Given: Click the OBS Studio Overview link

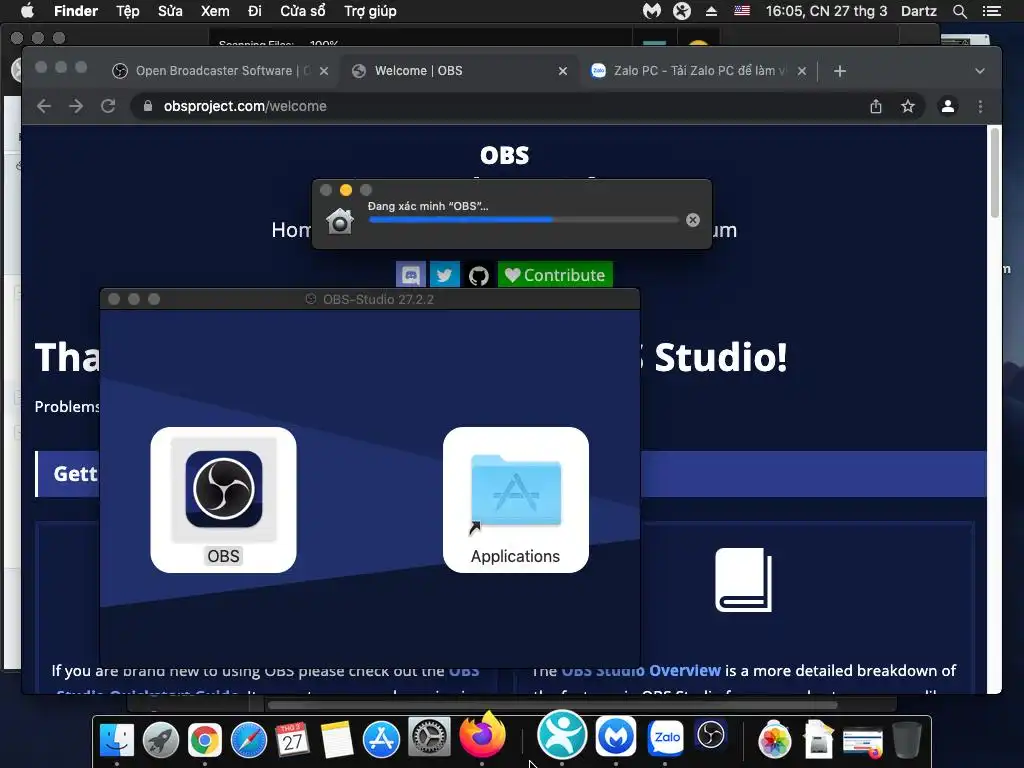Looking at the screenshot, I should click(x=641, y=671).
